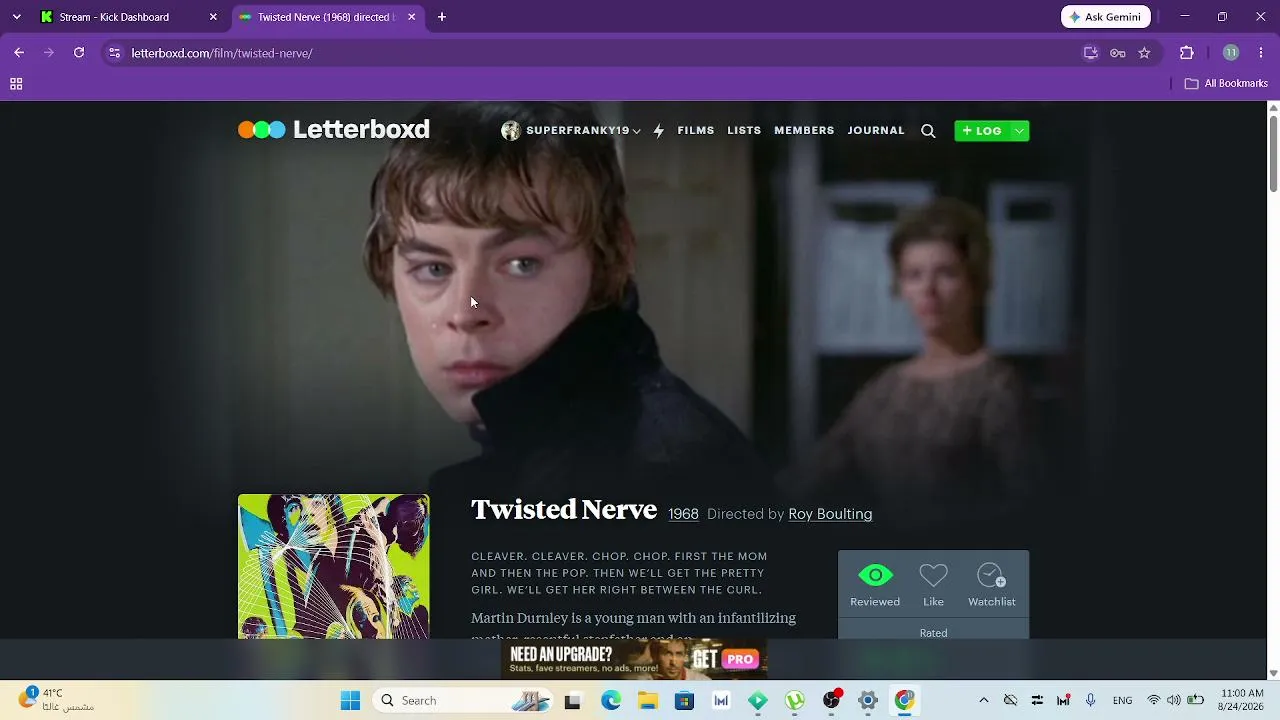Switch to the Stream - Kick Dashboard tab
This screenshot has height=720, width=1280.
coord(128,17)
